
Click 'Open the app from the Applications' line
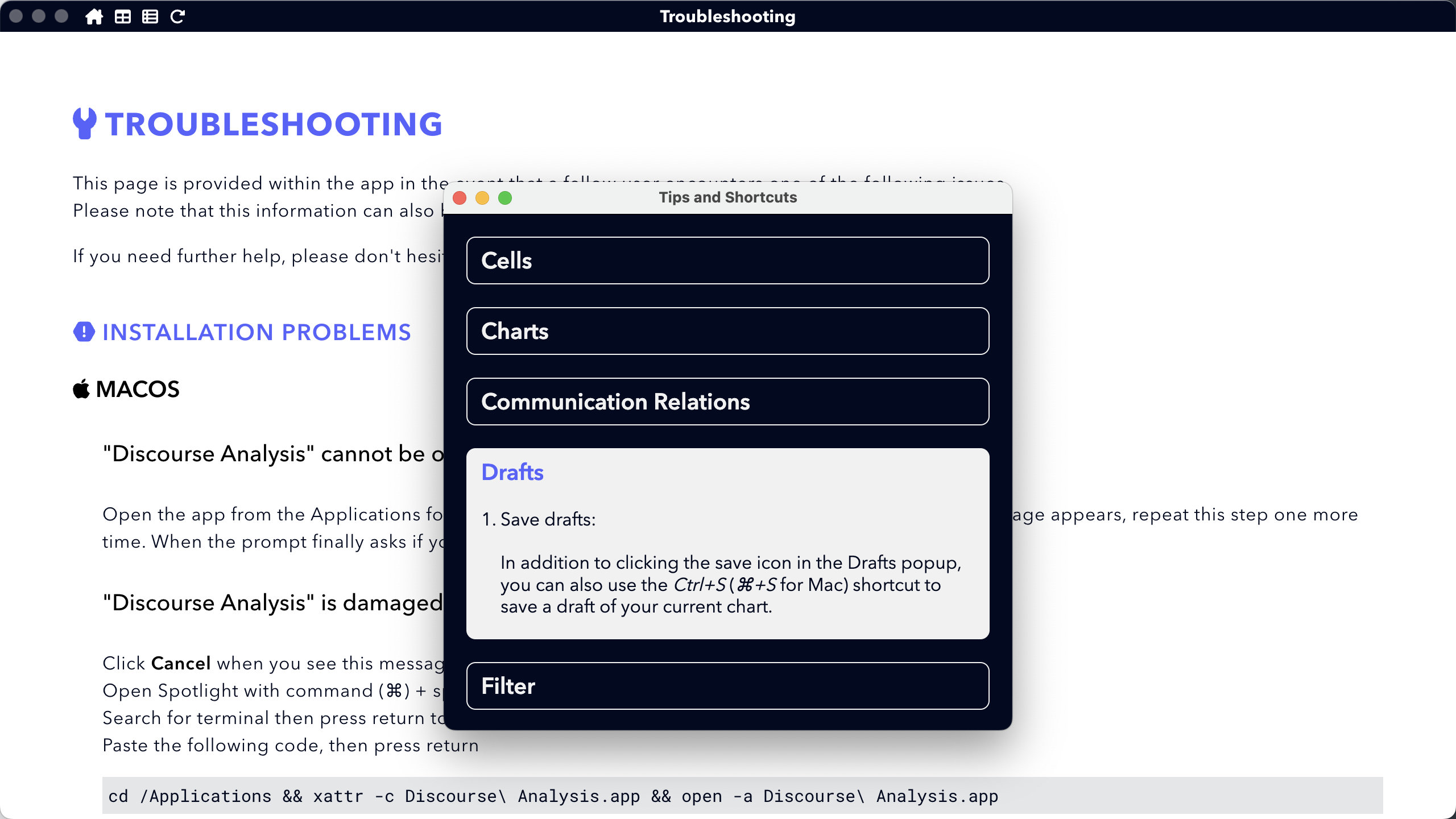[x=272, y=514]
